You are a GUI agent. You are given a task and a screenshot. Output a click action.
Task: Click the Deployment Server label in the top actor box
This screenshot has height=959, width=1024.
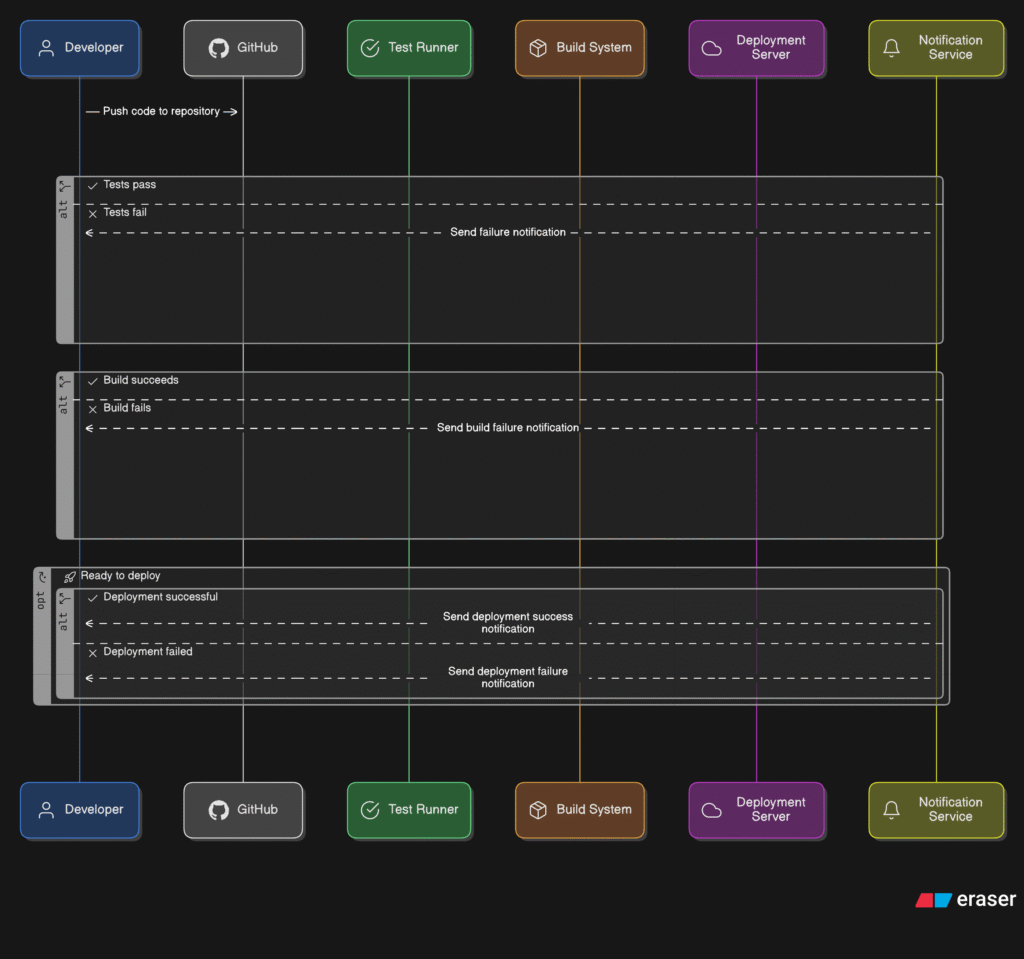[771, 48]
